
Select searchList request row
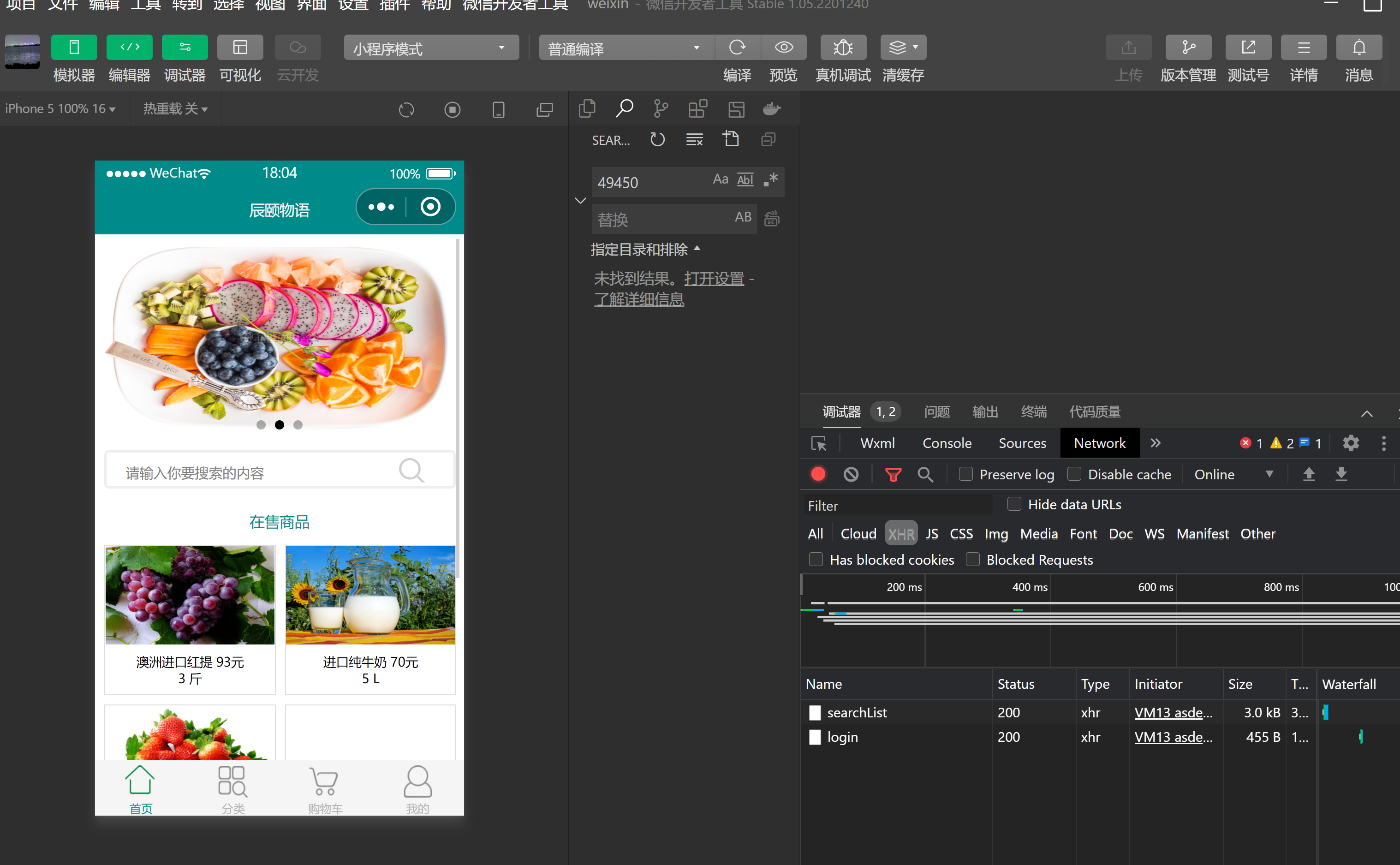coord(1100,712)
